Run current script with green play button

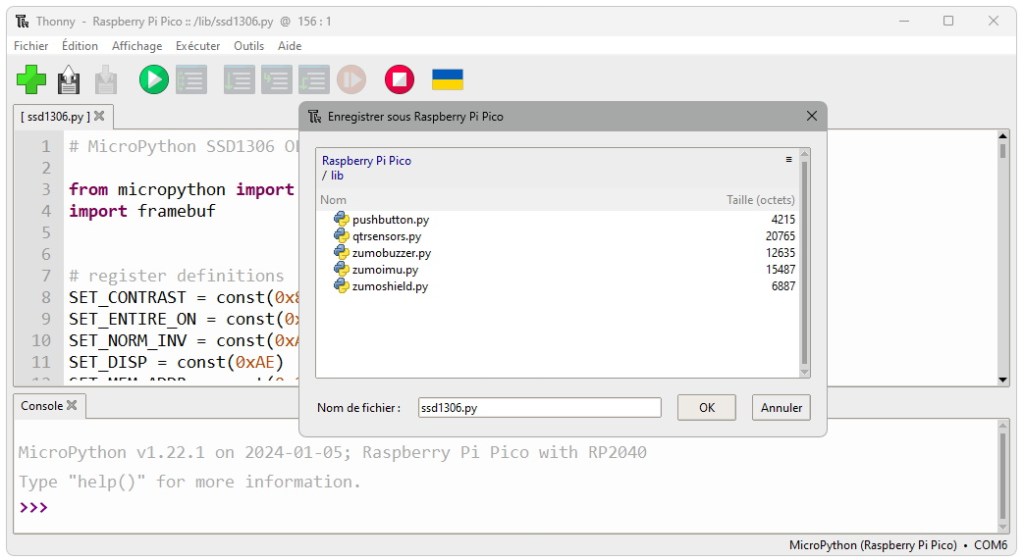(x=153, y=80)
